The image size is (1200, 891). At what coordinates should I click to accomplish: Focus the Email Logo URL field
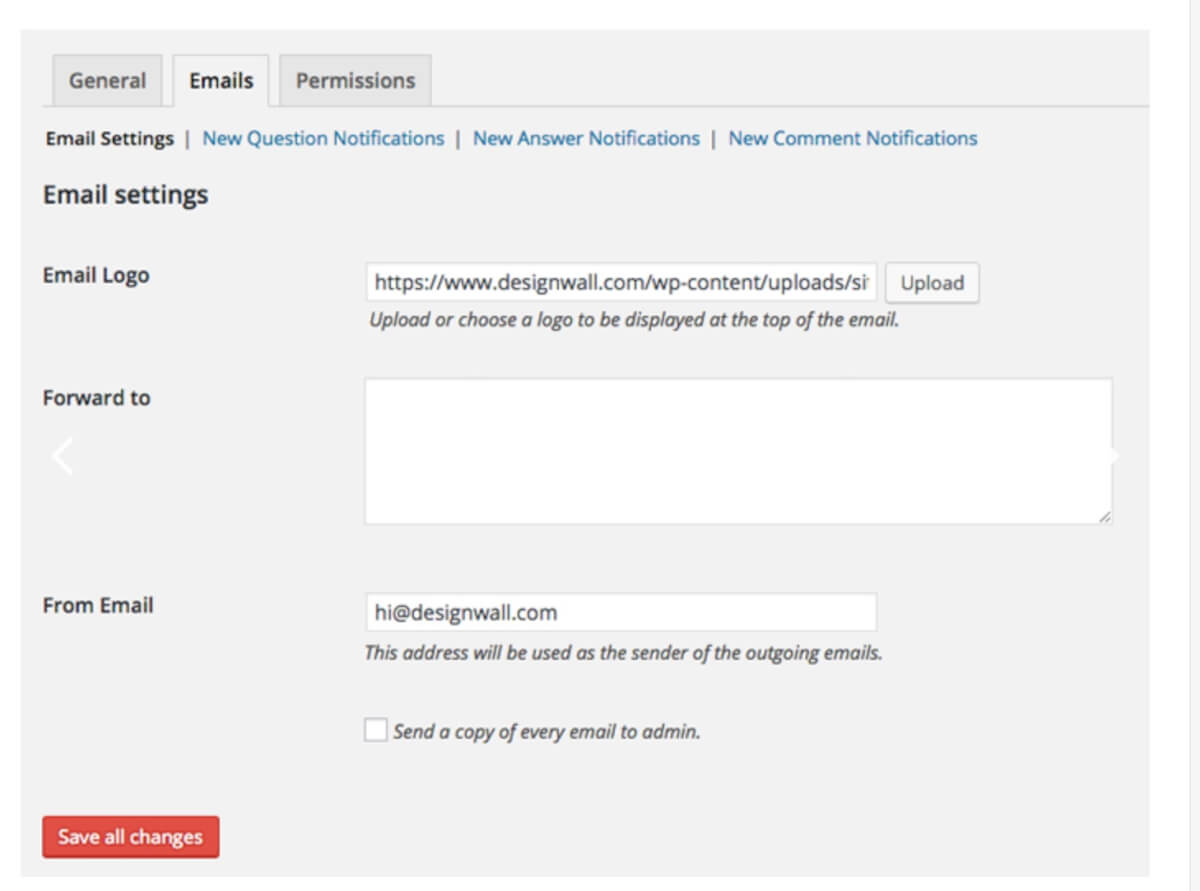point(620,282)
